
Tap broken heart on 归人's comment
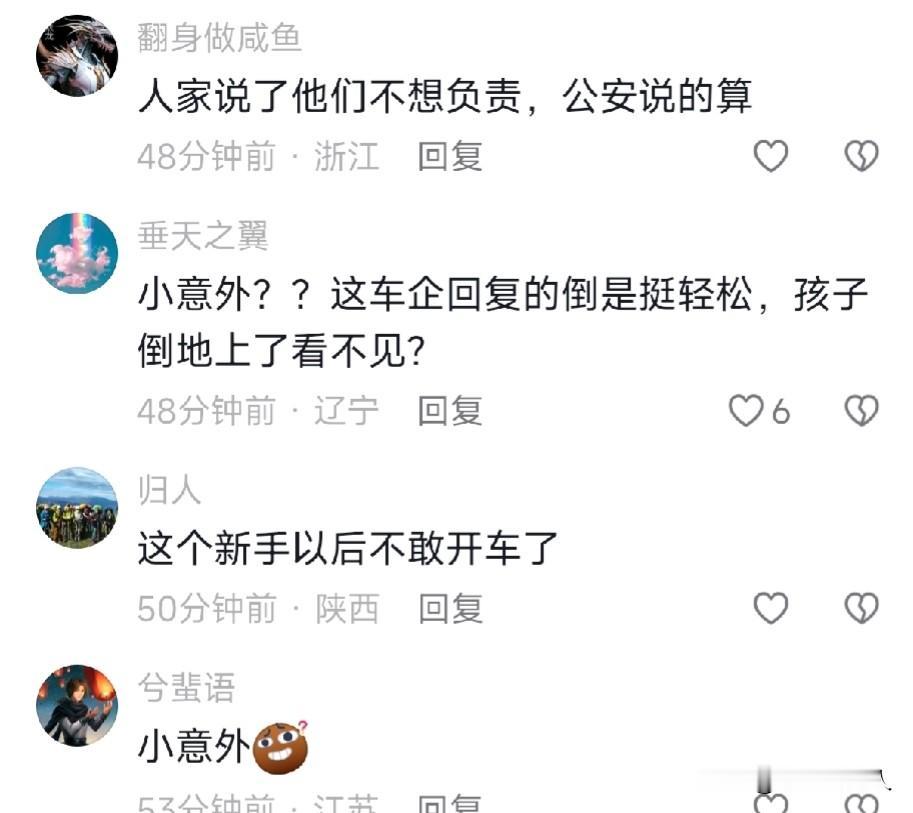coord(861,608)
